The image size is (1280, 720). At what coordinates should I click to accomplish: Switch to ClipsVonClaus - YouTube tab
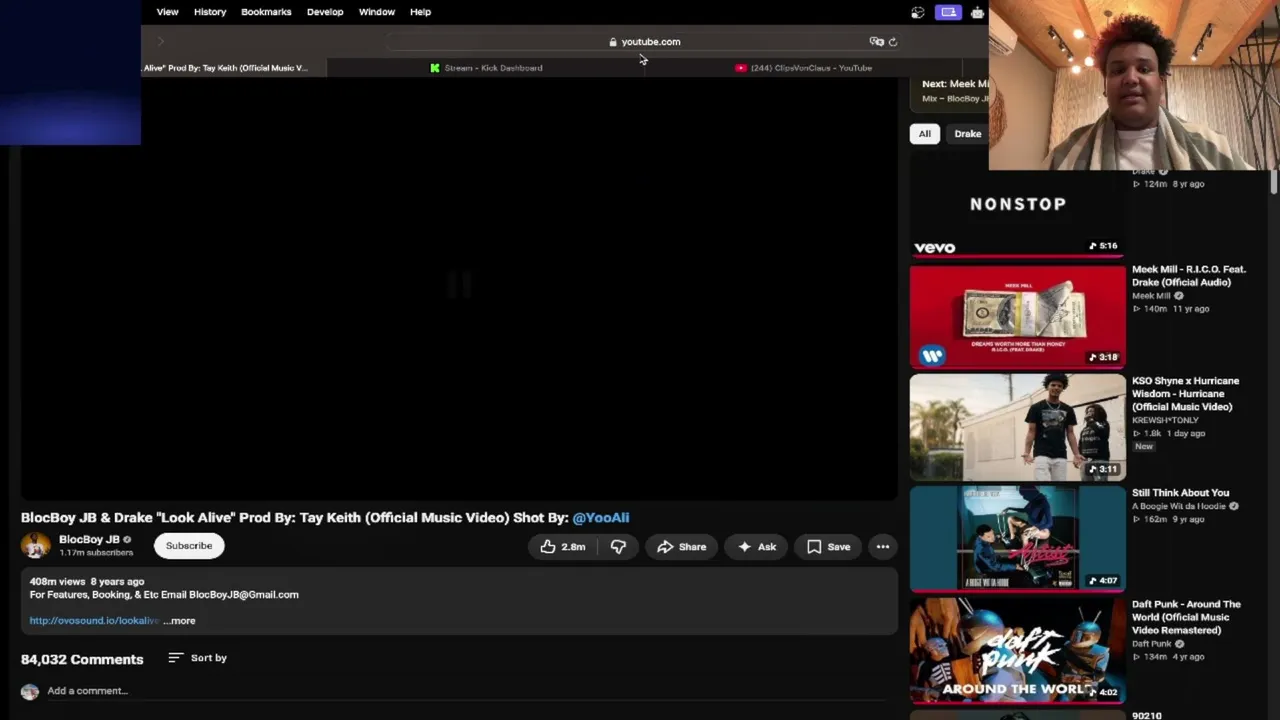pyautogui.click(x=804, y=68)
